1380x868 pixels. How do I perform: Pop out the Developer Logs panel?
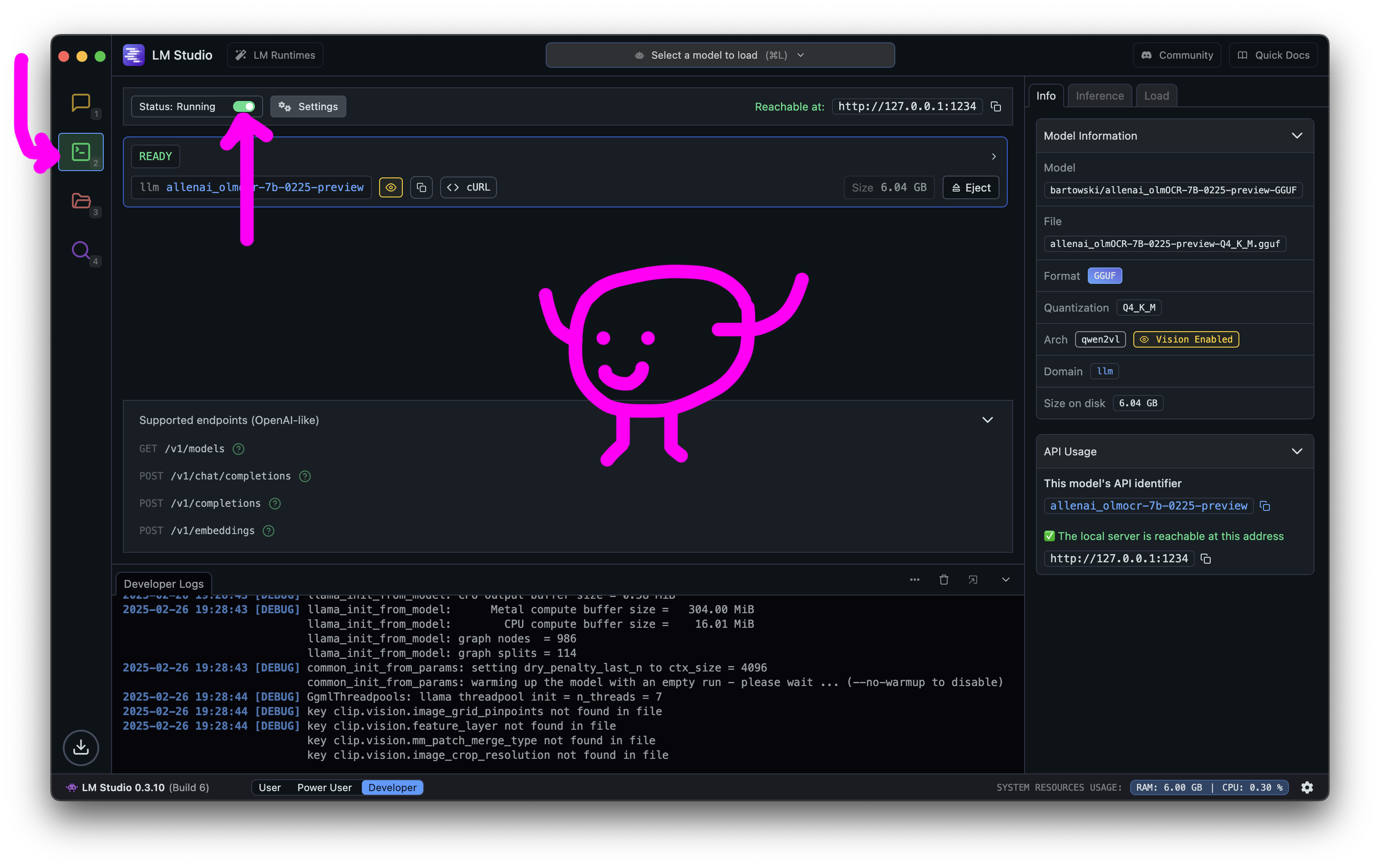[x=973, y=580]
